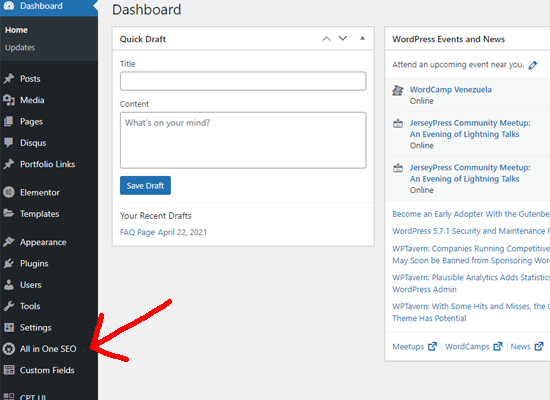Click the Quick Draft Title input field
The height and width of the screenshot is (400, 550).
[243, 81]
